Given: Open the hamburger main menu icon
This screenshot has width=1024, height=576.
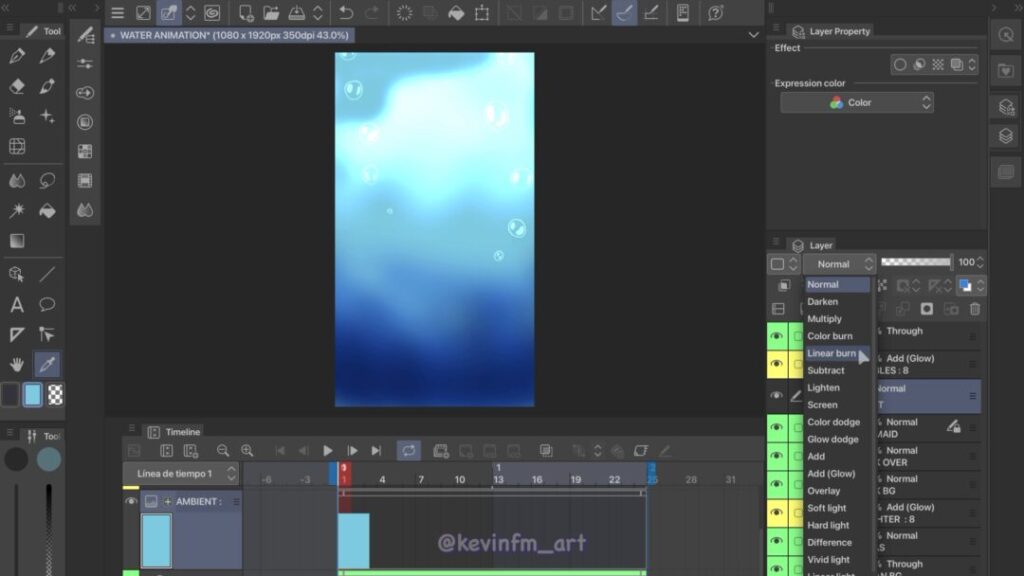Looking at the screenshot, I should 118,13.
